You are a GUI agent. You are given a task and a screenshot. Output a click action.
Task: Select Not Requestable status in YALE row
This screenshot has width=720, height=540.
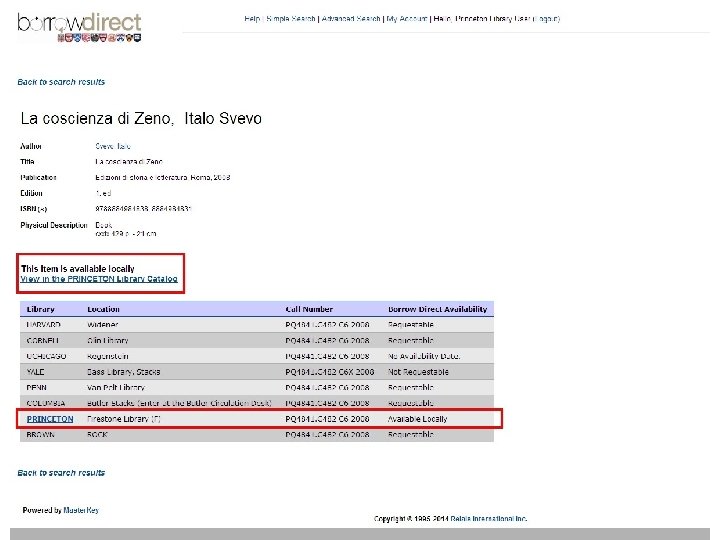pos(418,372)
